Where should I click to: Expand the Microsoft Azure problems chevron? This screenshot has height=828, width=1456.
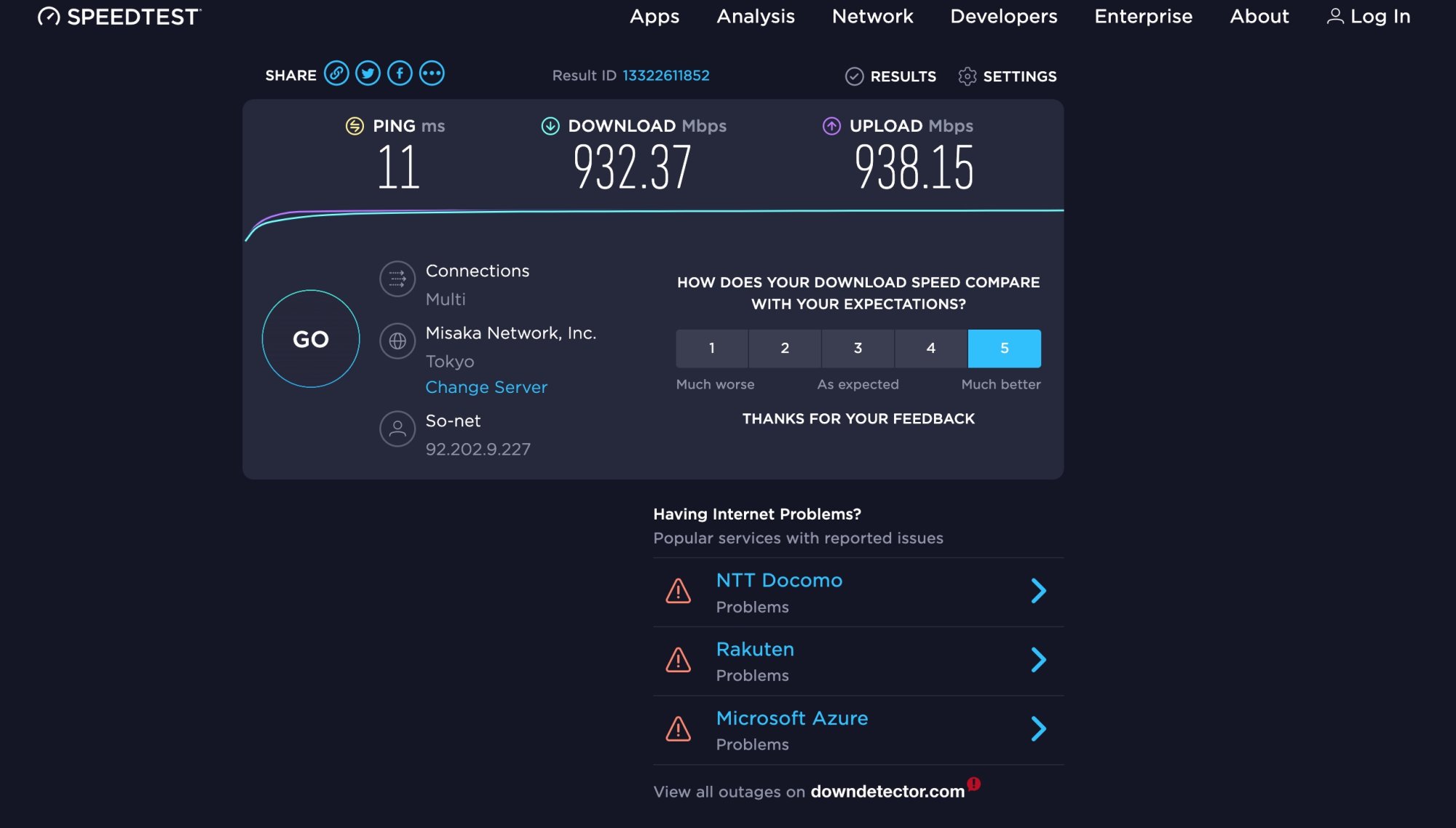pyautogui.click(x=1039, y=728)
